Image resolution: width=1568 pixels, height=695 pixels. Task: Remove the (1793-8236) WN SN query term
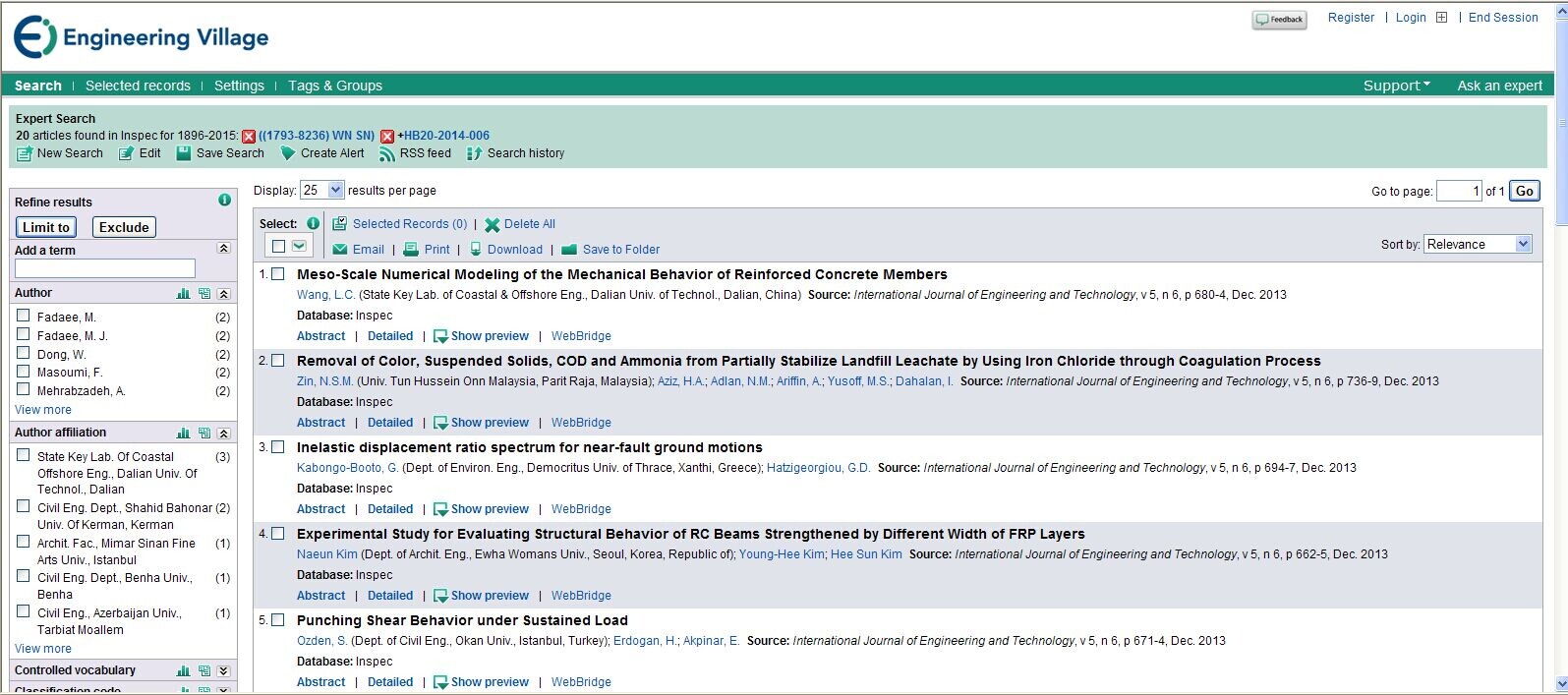[x=249, y=137]
